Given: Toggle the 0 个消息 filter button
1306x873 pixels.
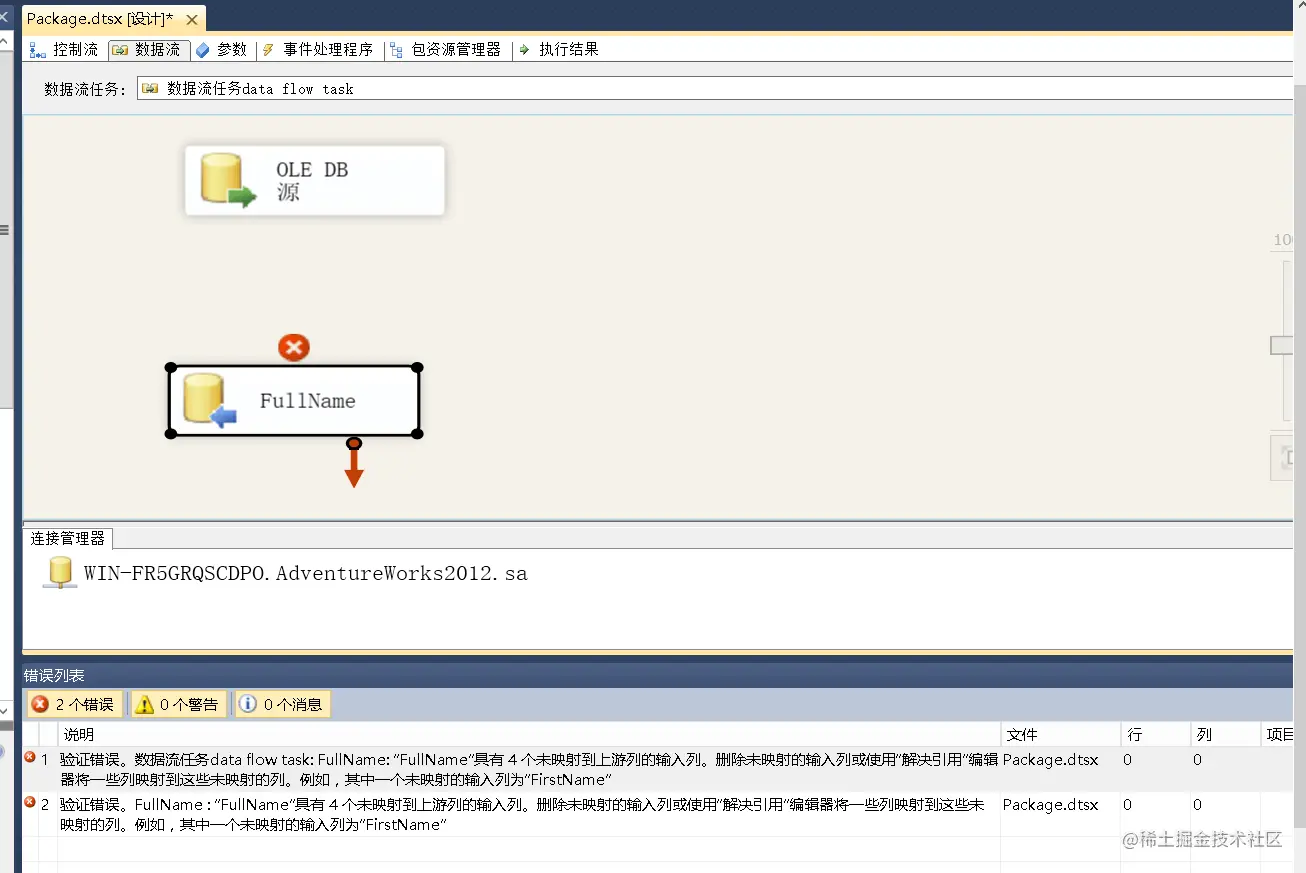Looking at the screenshot, I should click(x=283, y=704).
